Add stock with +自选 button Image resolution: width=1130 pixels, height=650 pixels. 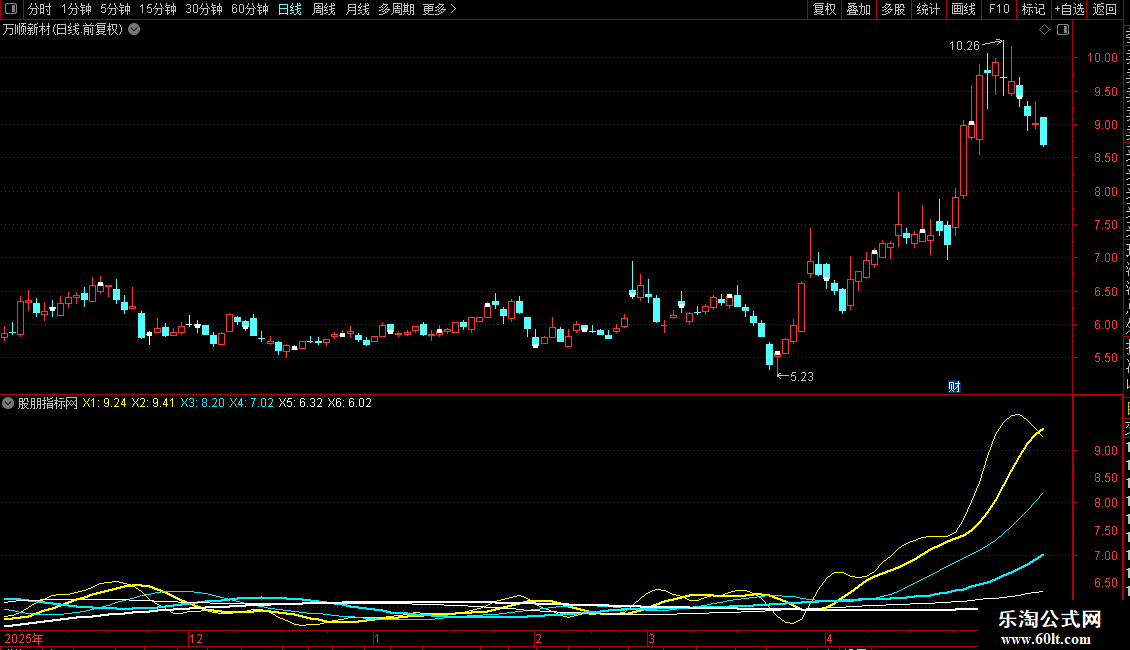coord(1069,9)
